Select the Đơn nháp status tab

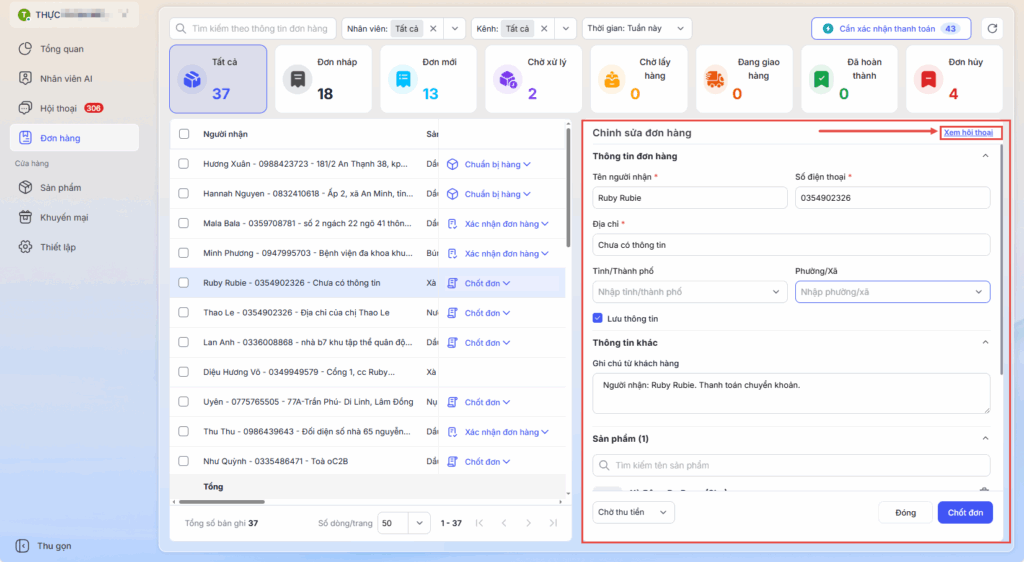point(324,79)
